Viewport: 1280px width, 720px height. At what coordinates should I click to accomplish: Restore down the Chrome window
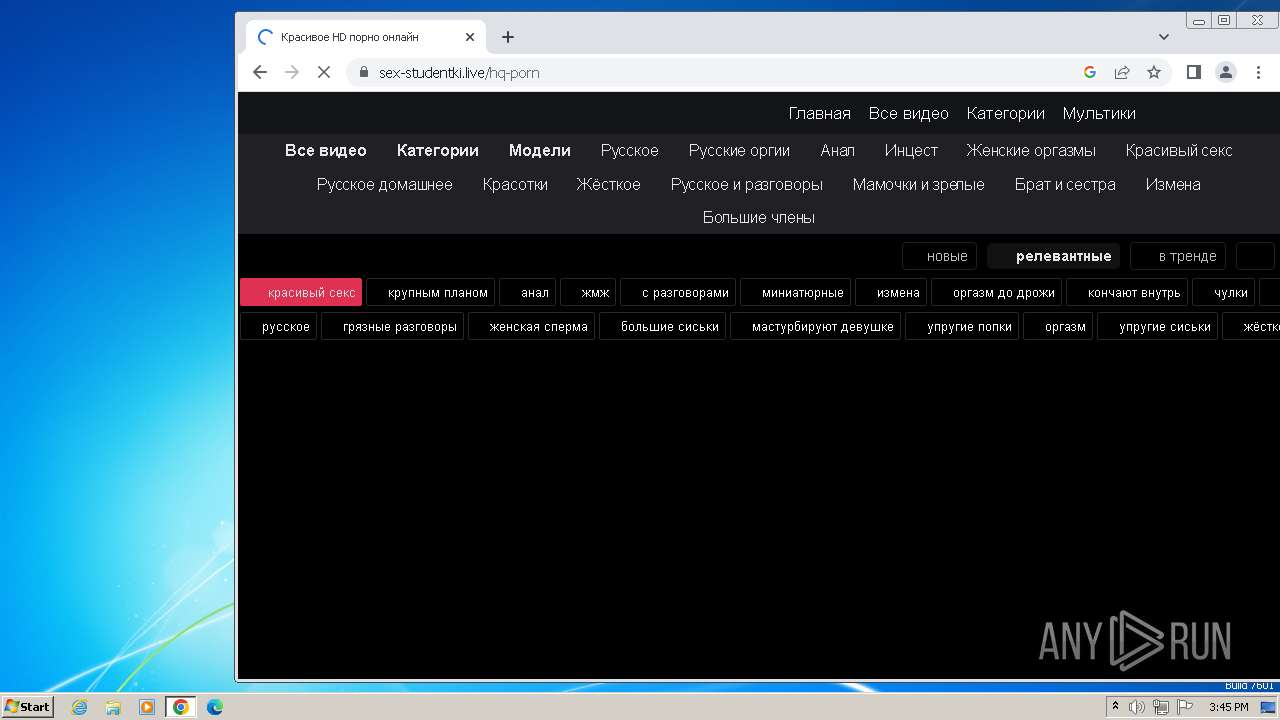(x=1224, y=20)
